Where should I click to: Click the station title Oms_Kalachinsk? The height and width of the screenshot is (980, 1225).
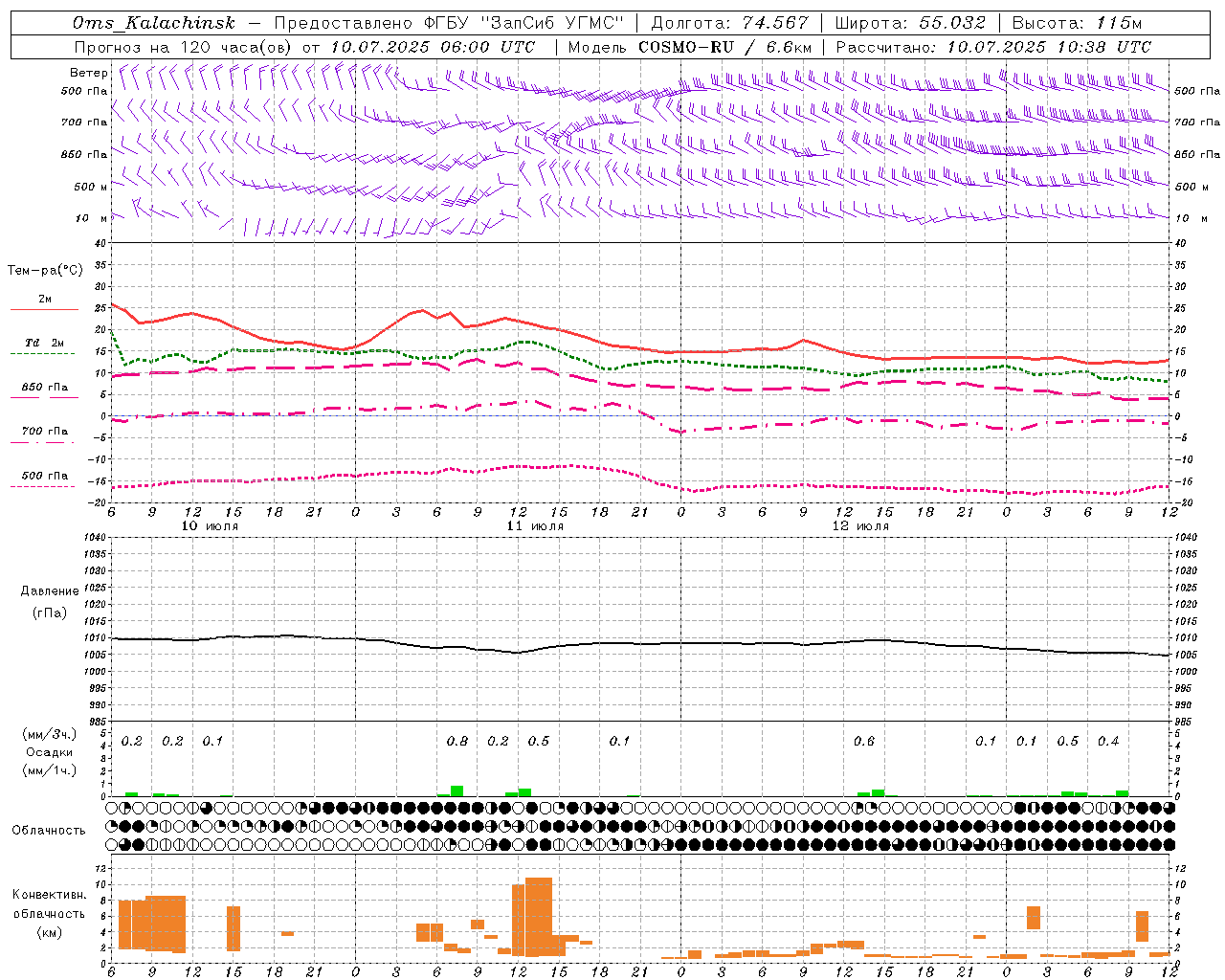point(153,23)
